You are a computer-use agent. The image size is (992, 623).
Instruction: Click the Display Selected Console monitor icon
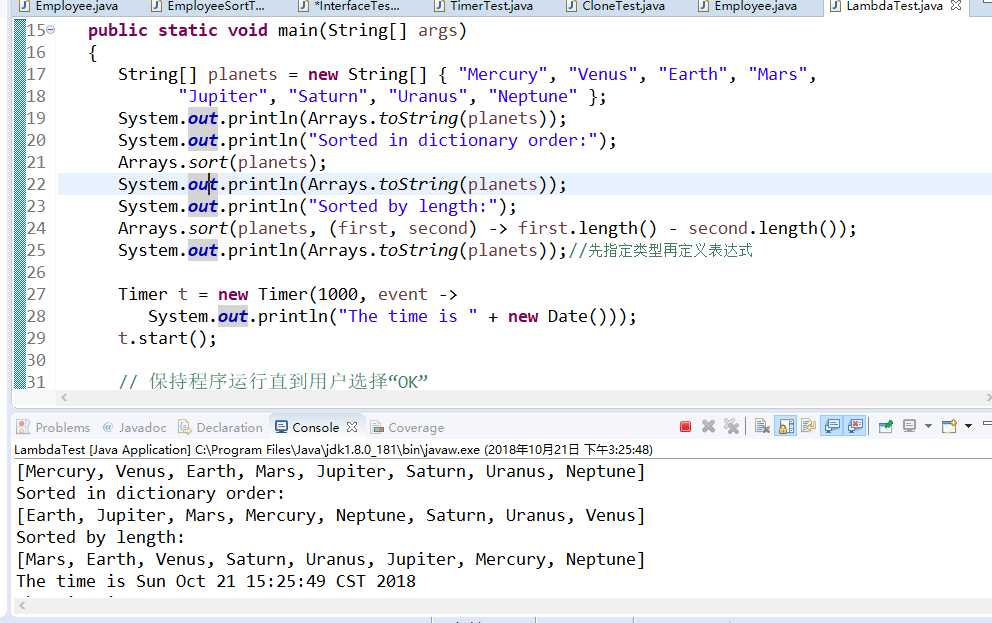click(909, 426)
